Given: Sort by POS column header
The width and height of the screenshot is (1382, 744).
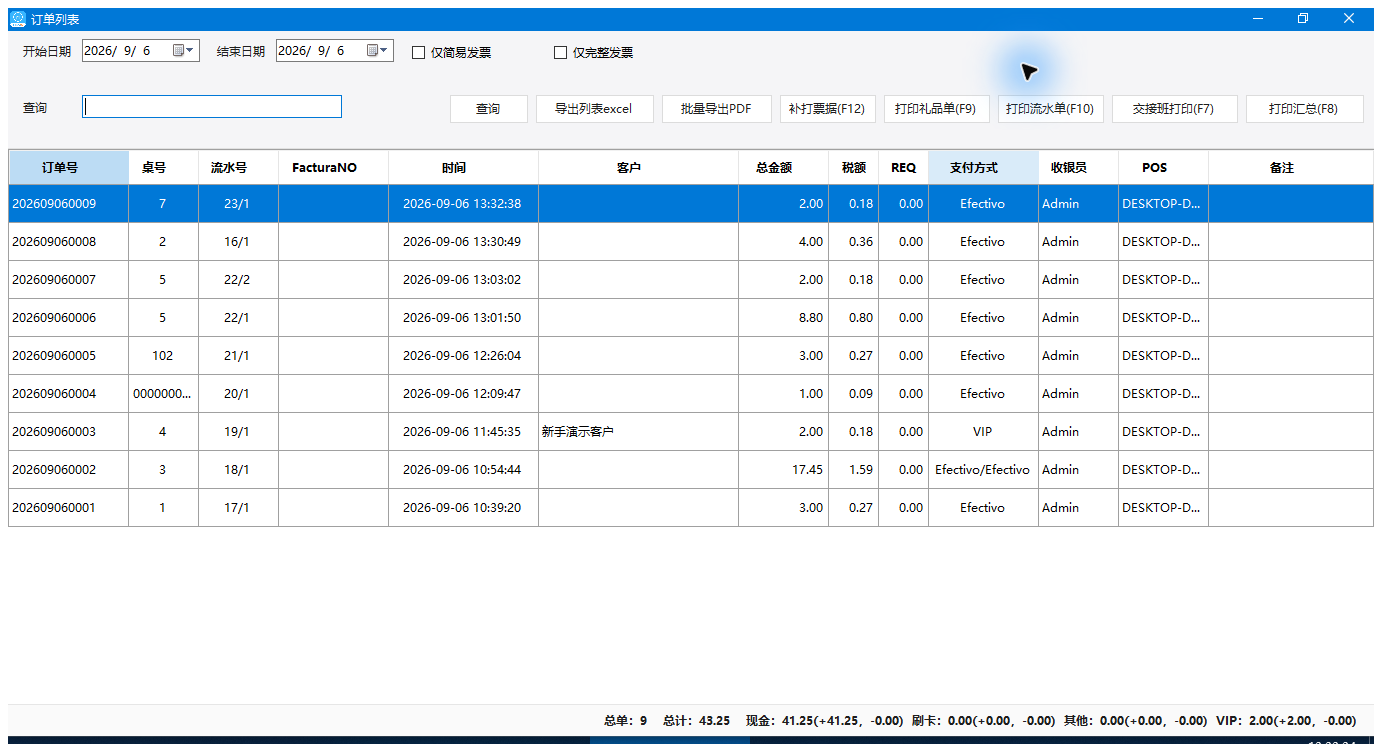Looking at the screenshot, I should 1163,168.
